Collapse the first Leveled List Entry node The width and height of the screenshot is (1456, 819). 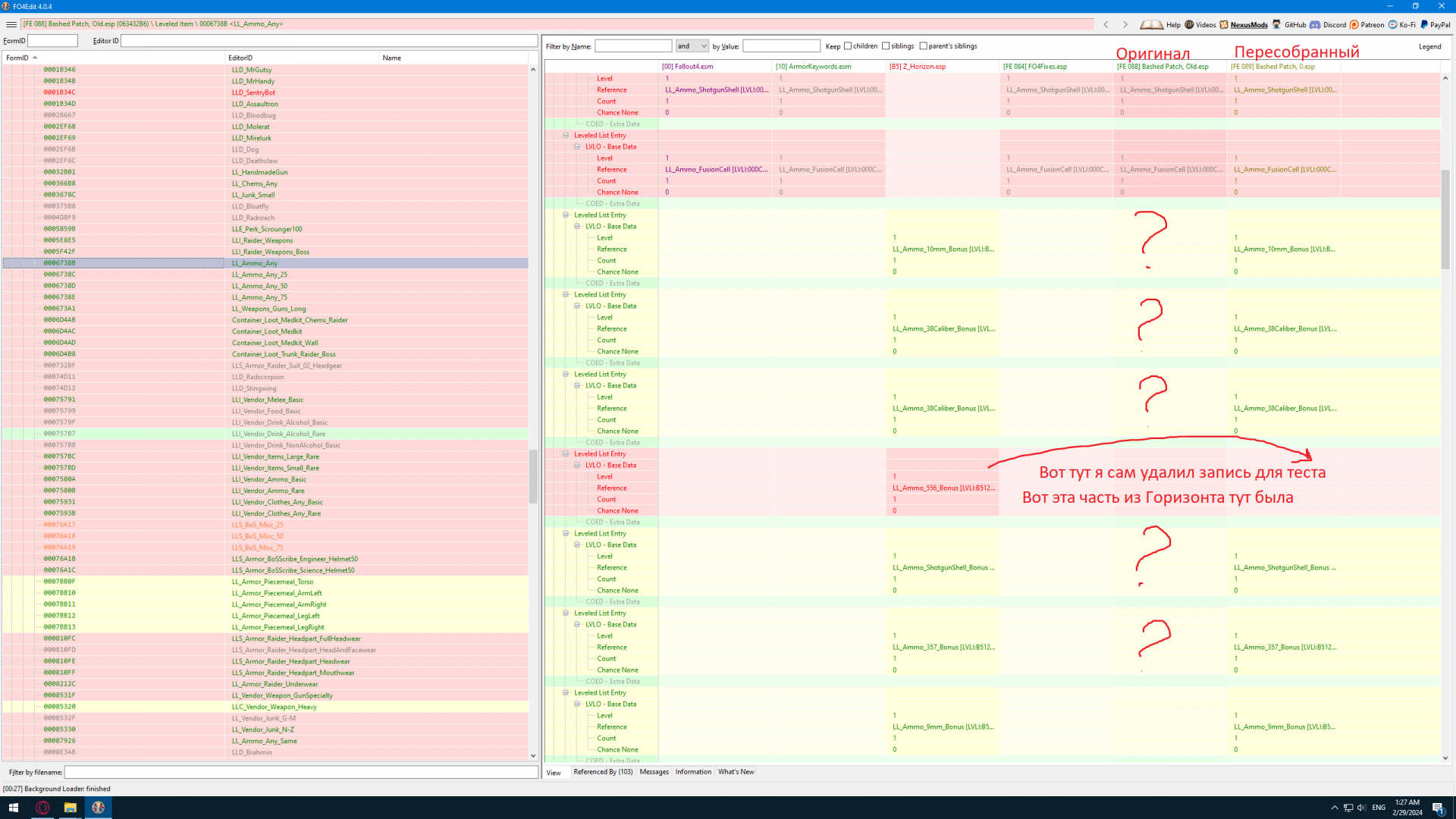[566, 136]
